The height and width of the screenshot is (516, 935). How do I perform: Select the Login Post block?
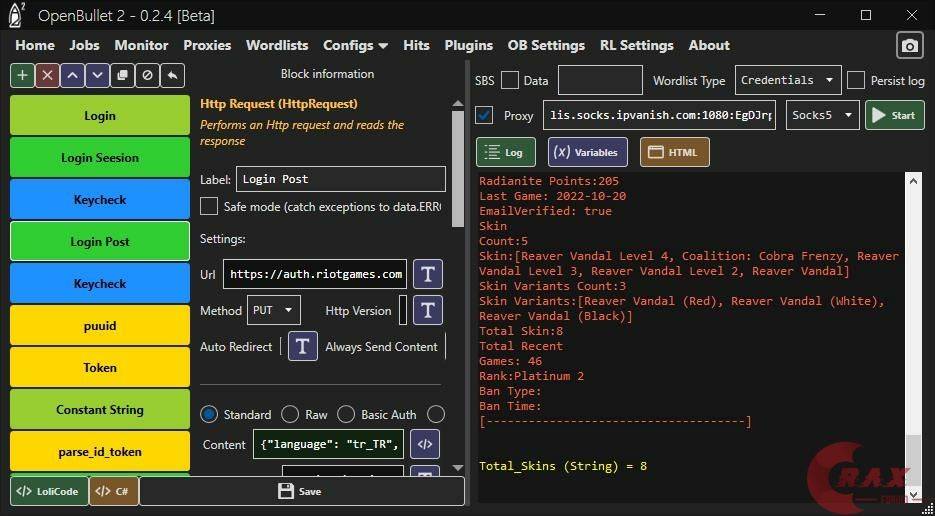tap(100, 242)
